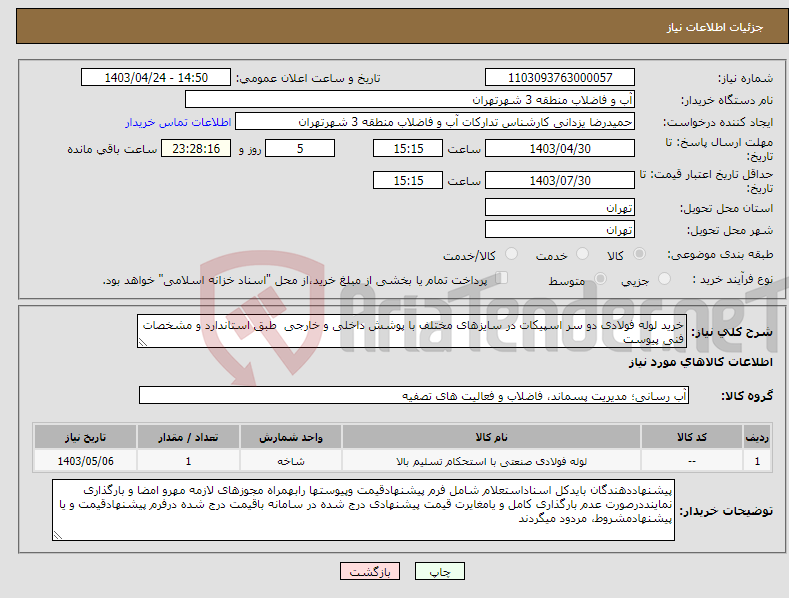
Task: Click the ساعت باقی مانده label
Action: coord(112,150)
